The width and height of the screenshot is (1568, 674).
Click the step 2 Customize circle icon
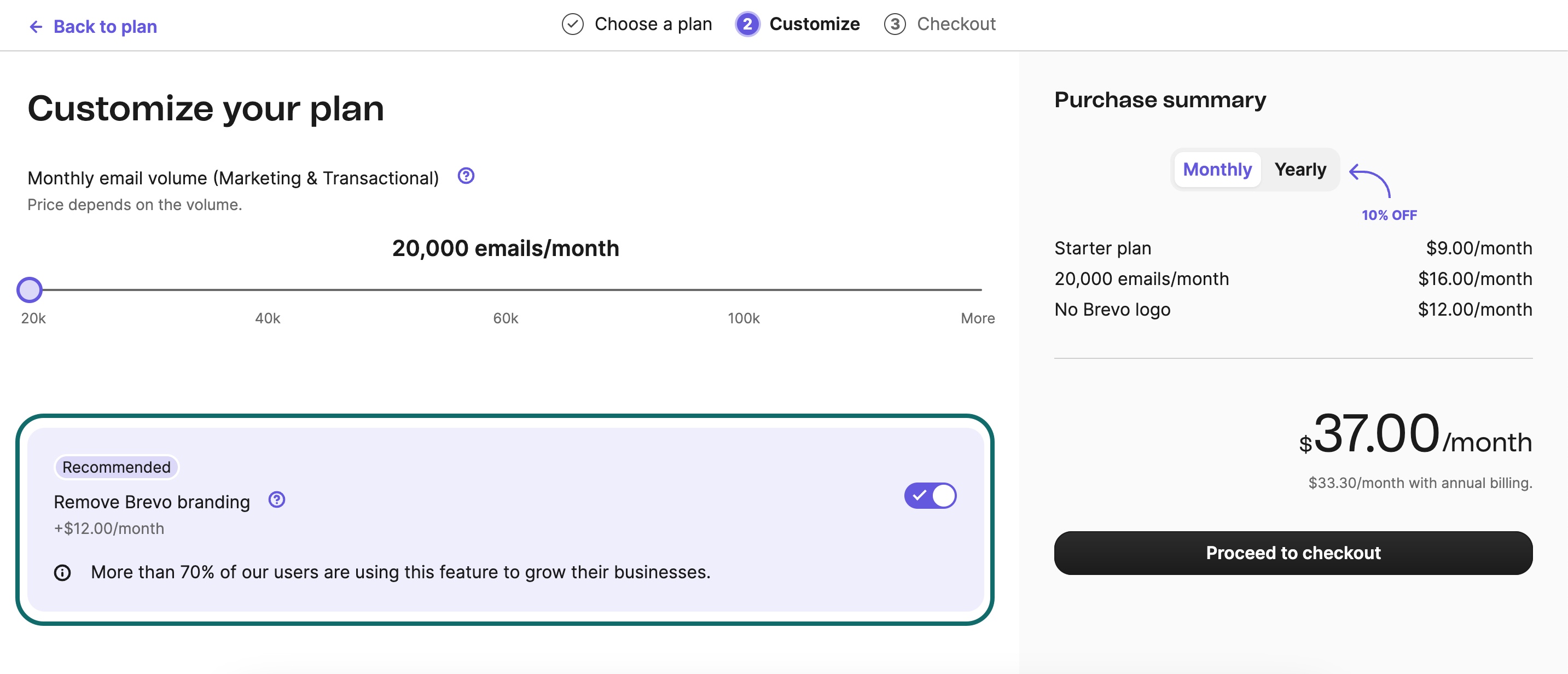click(x=747, y=25)
